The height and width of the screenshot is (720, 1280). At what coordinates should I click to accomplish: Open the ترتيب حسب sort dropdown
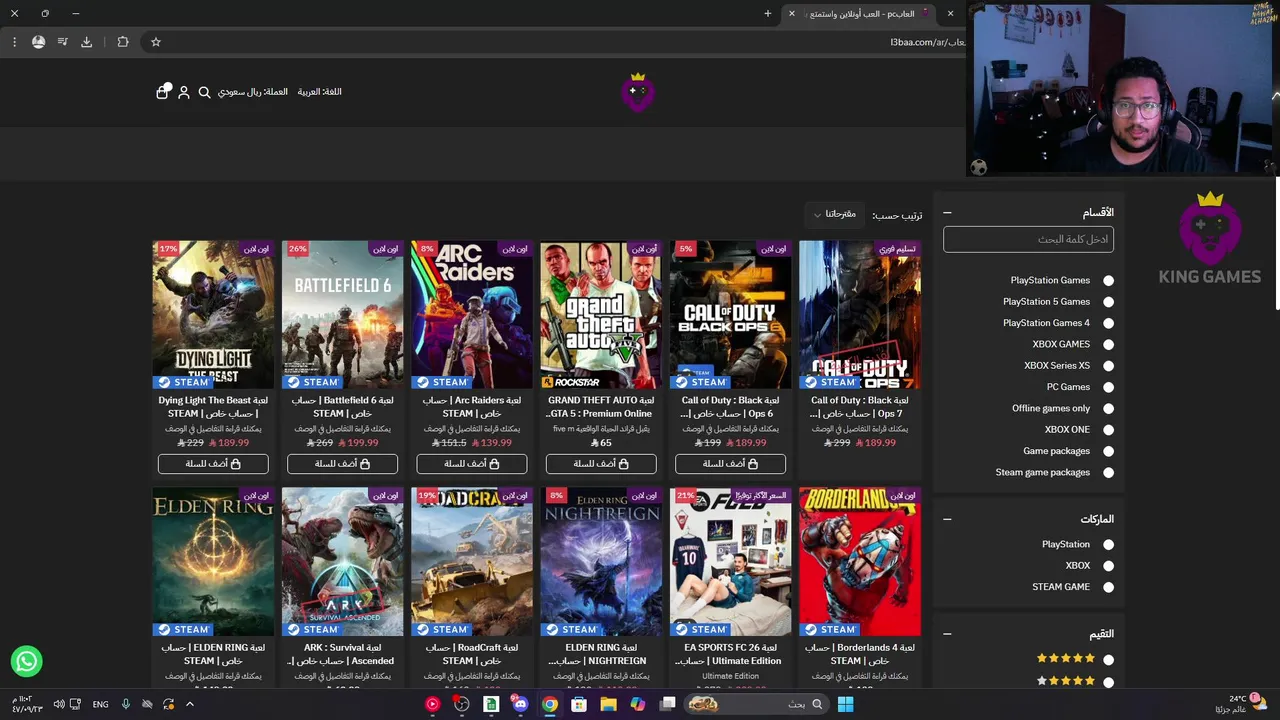pyautogui.click(x=834, y=215)
